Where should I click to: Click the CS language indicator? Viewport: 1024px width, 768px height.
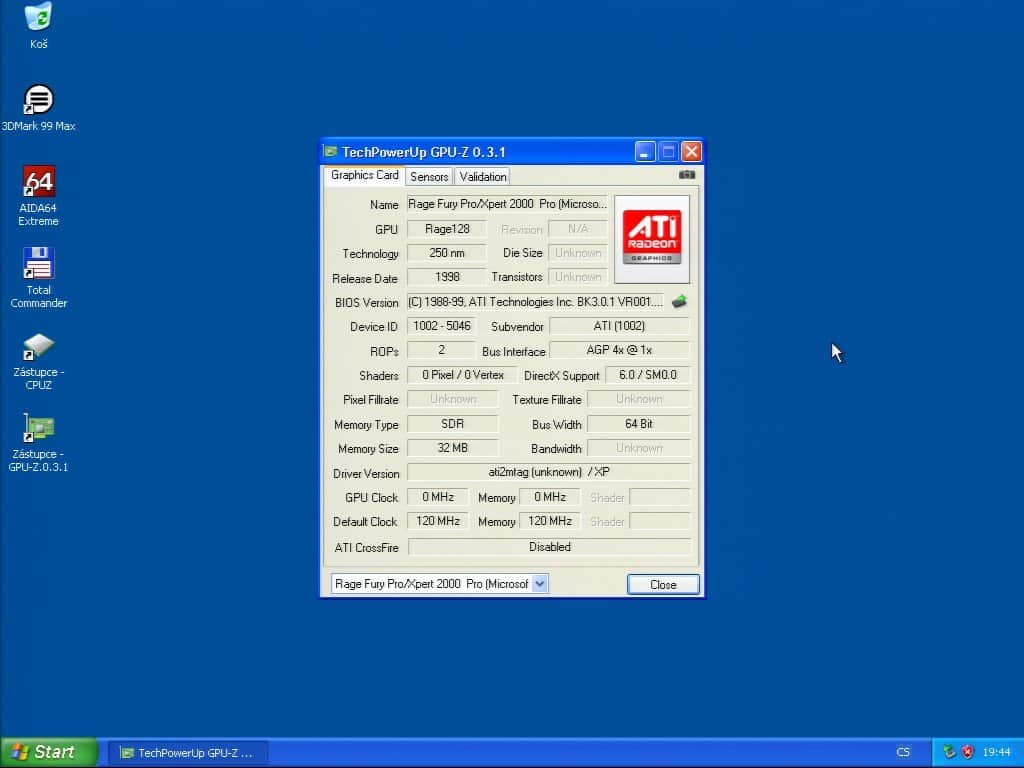pyautogui.click(x=903, y=752)
